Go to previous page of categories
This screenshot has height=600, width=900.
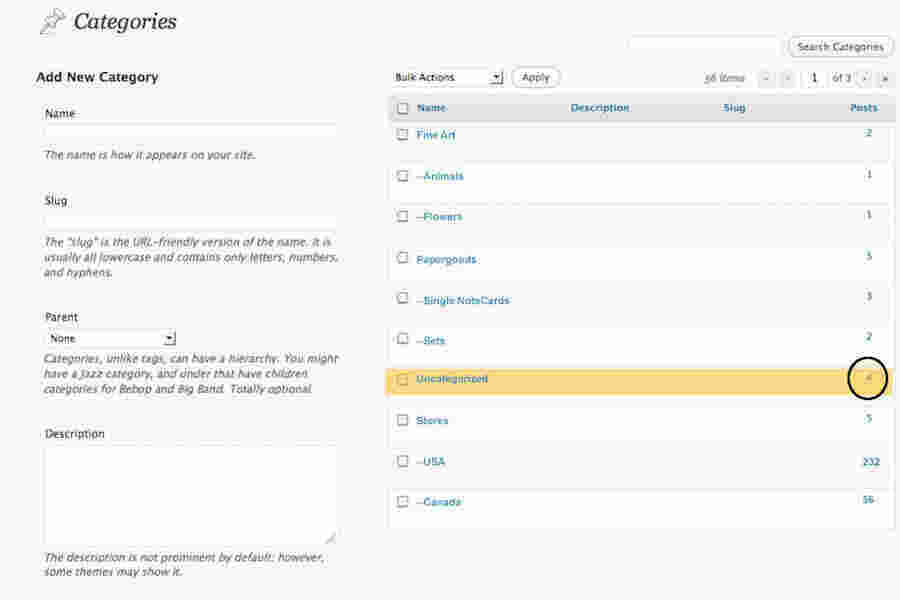click(788, 78)
